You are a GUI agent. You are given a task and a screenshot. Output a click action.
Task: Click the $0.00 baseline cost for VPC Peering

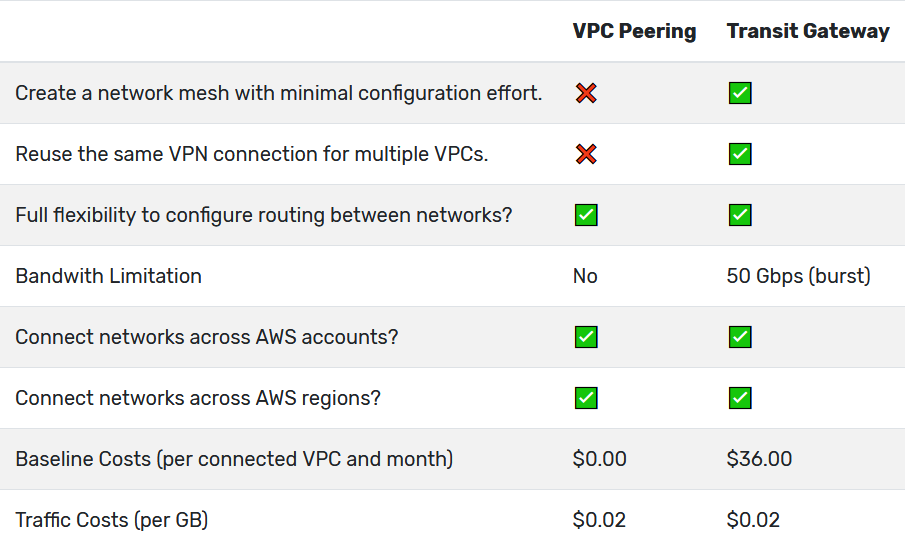coord(599,459)
